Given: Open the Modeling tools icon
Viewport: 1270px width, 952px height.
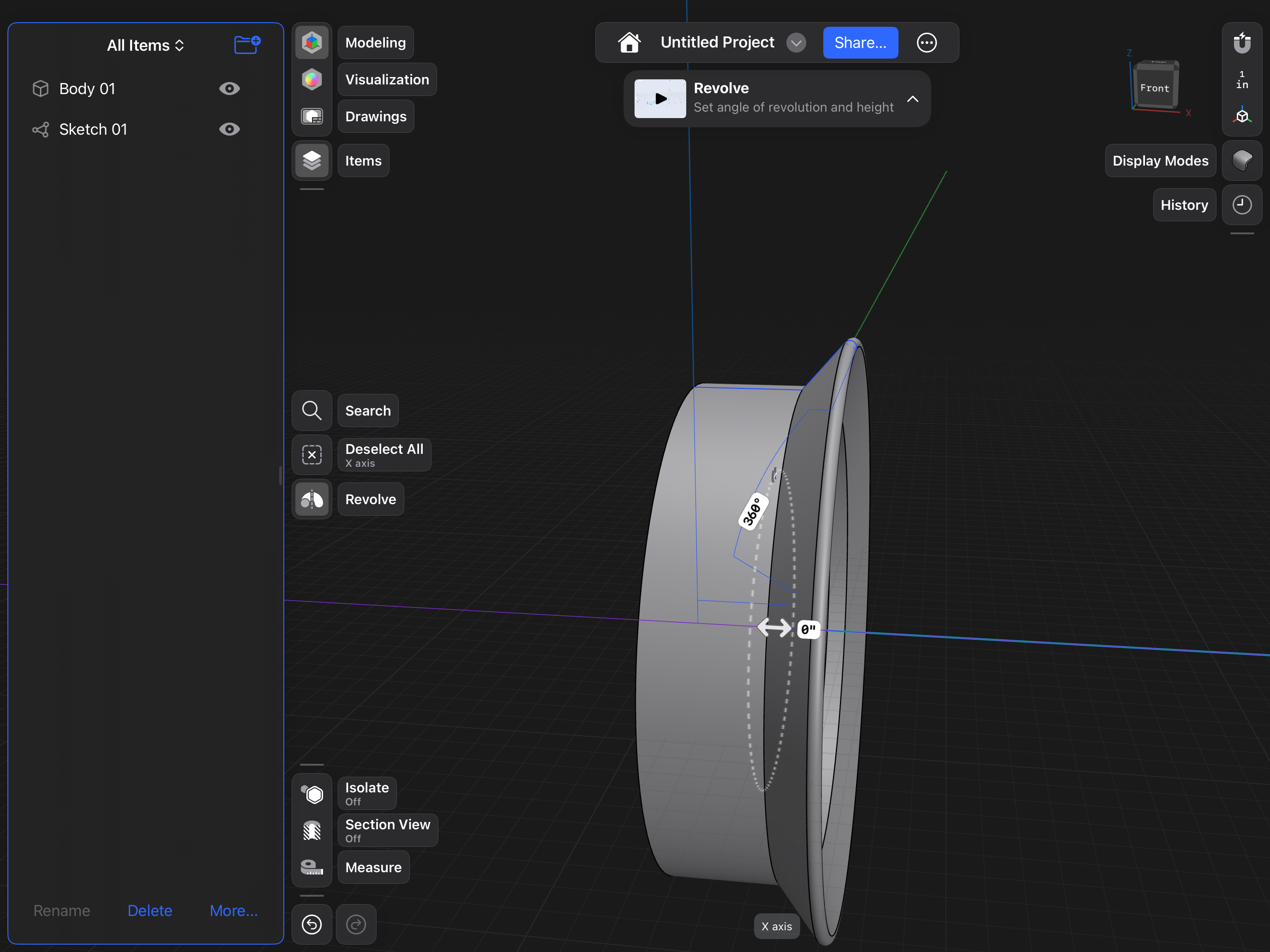Looking at the screenshot, I should [x=312, y=42].
